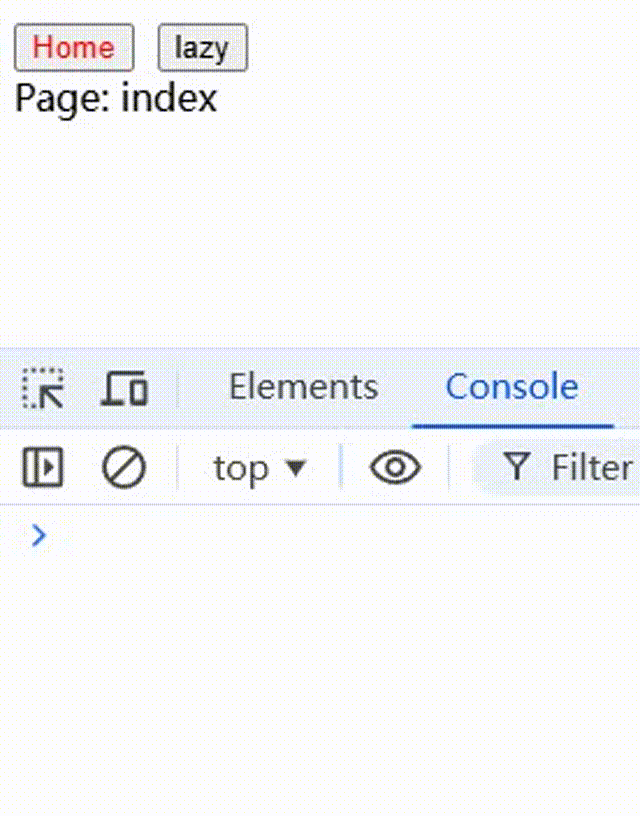Click the red Home button
Viewport: 640px width, 816px height.
click(x=73, y=48)
